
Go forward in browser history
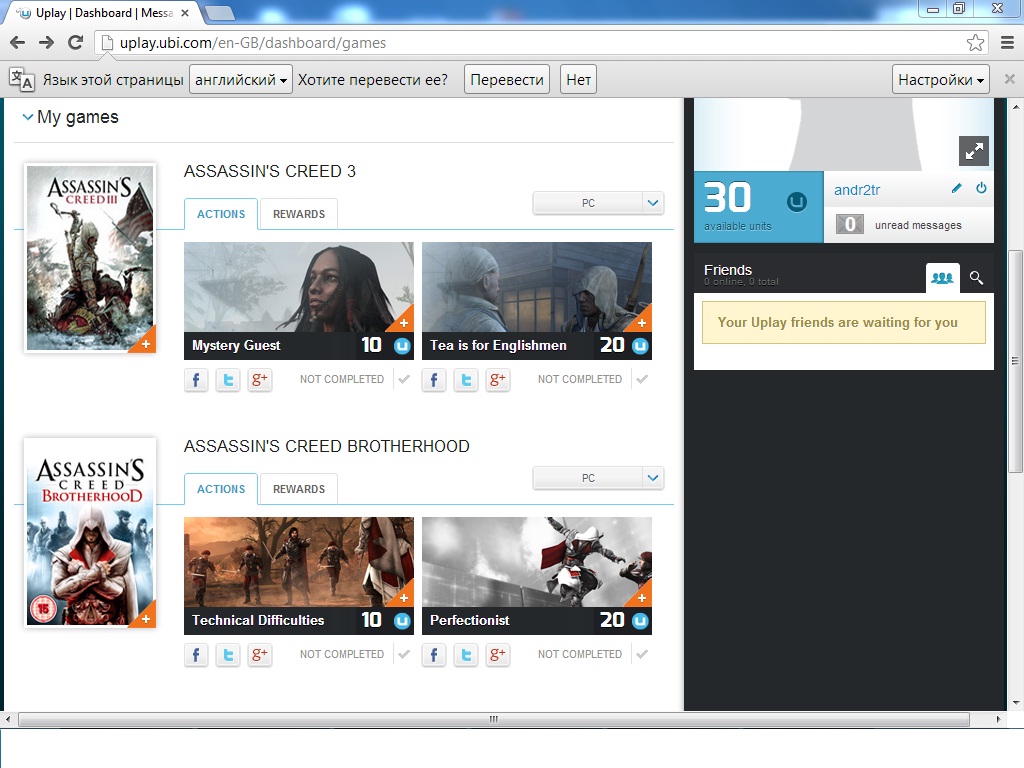[46, 42]
